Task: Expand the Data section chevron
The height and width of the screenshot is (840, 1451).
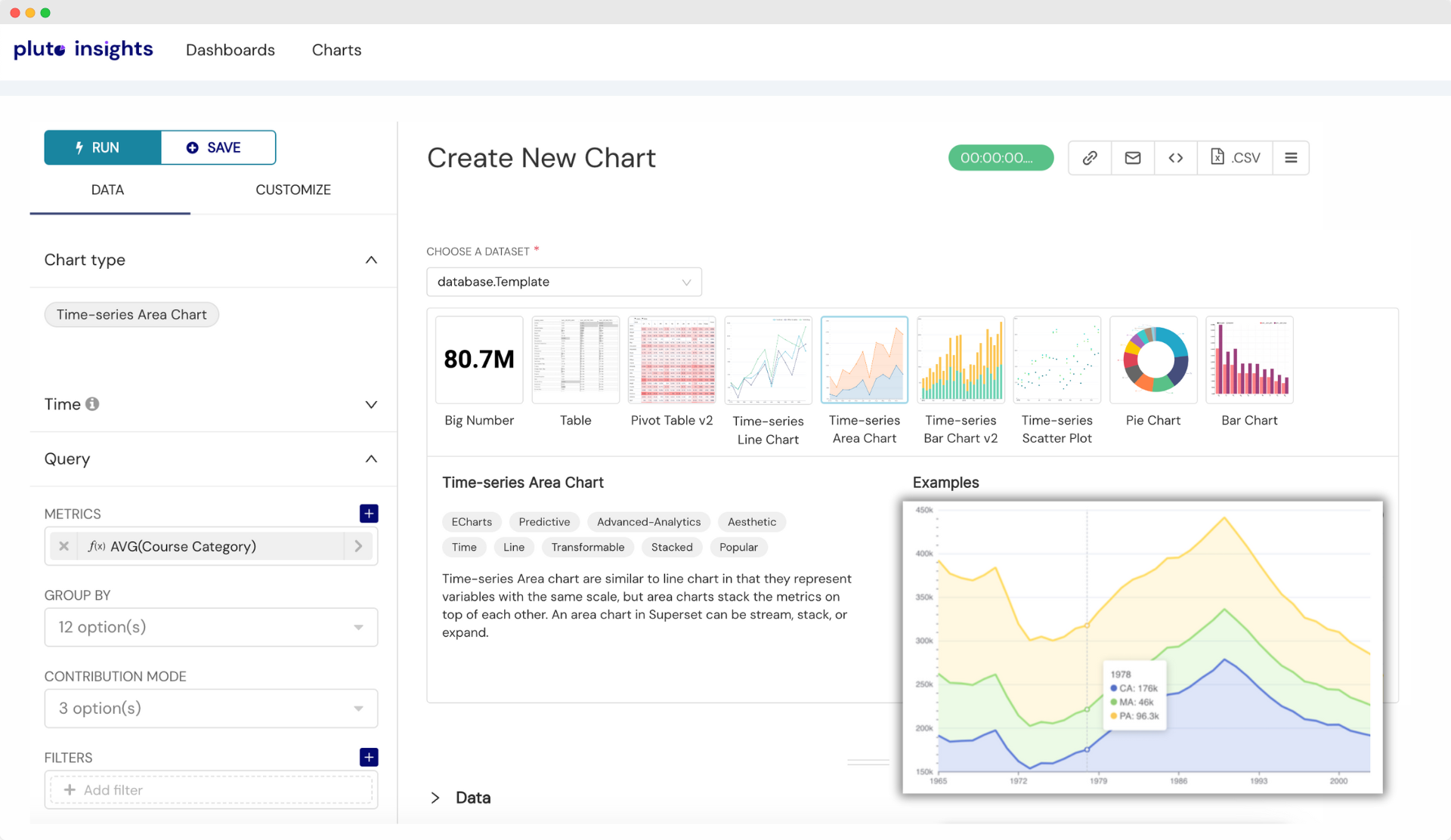Action: pyautogui.click(x=435, y=798)
